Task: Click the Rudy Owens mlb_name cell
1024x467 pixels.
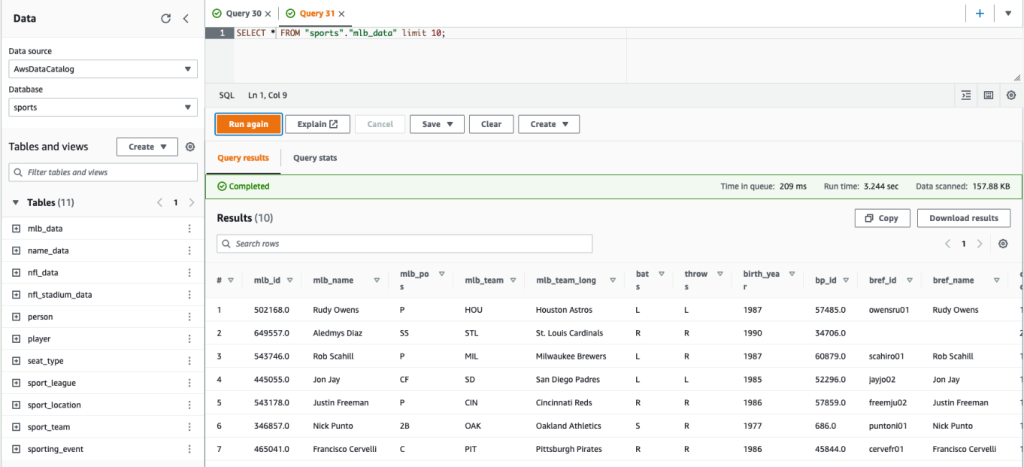Action: 336,310
